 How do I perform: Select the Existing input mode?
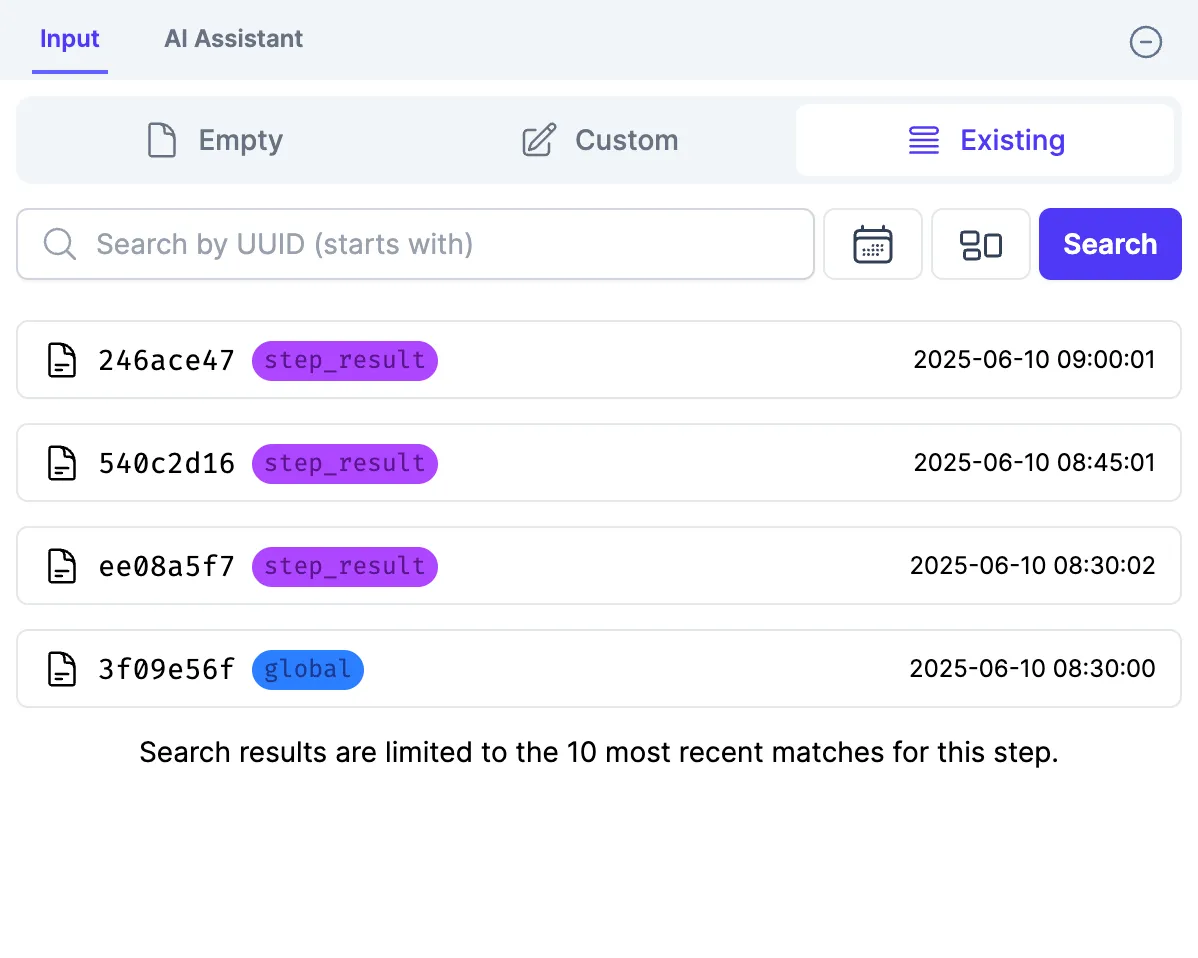point(985,141)
